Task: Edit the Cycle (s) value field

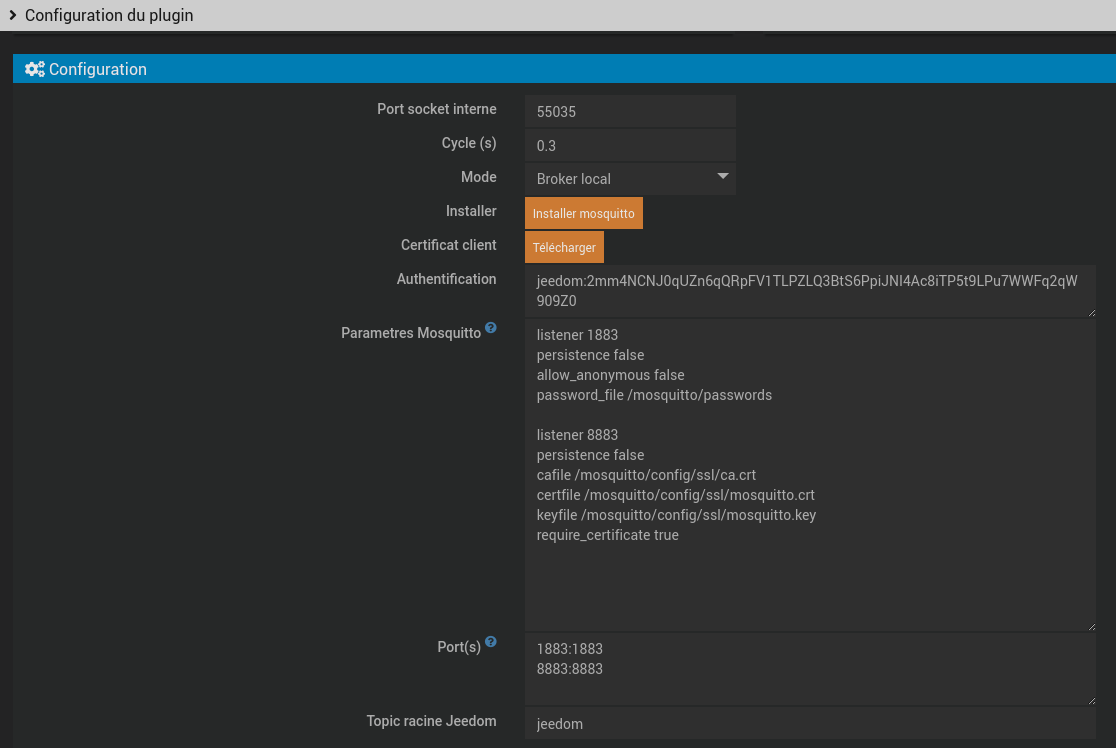Action: [x=630, y=145]
